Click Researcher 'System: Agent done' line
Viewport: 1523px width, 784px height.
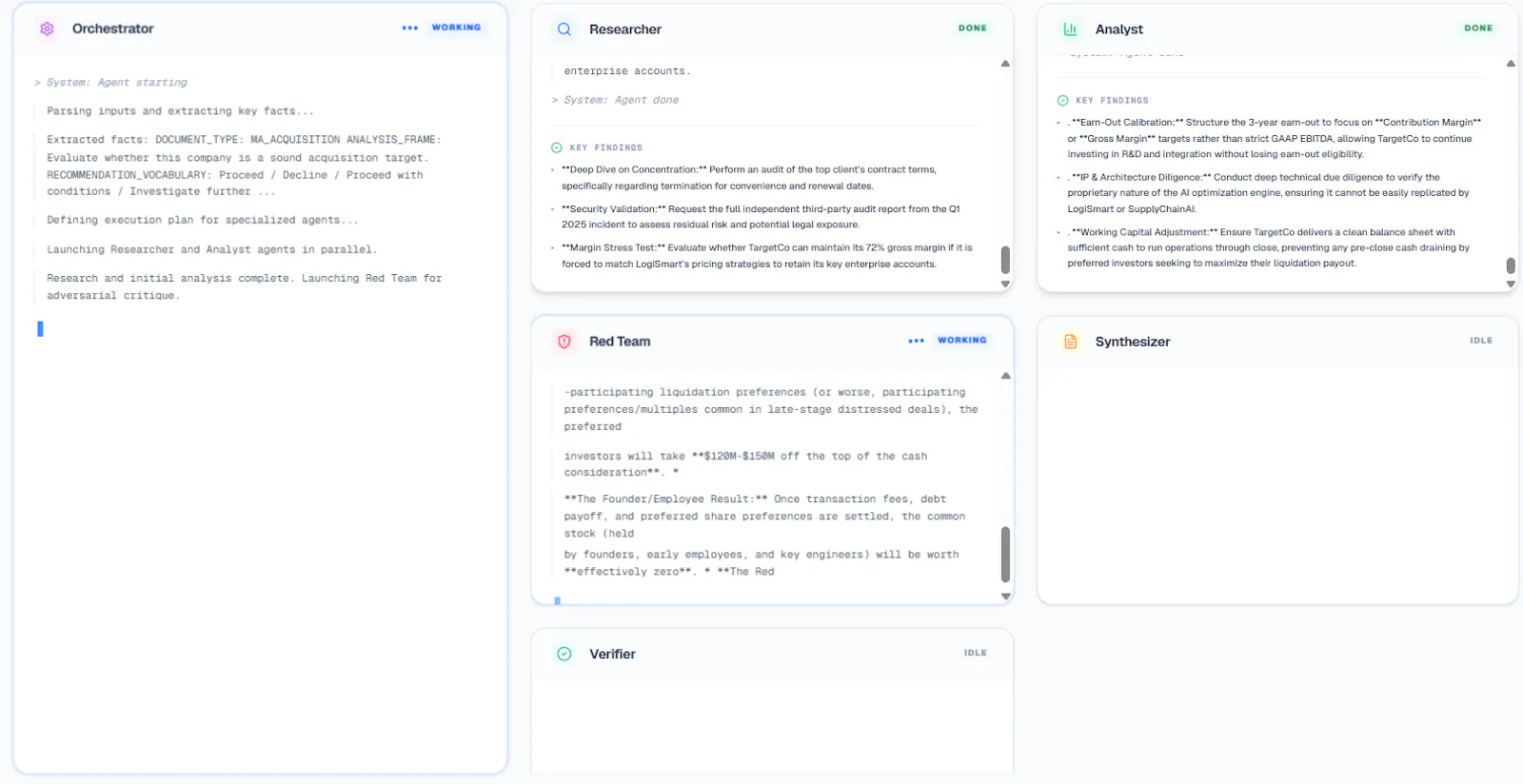coord(615,100)
